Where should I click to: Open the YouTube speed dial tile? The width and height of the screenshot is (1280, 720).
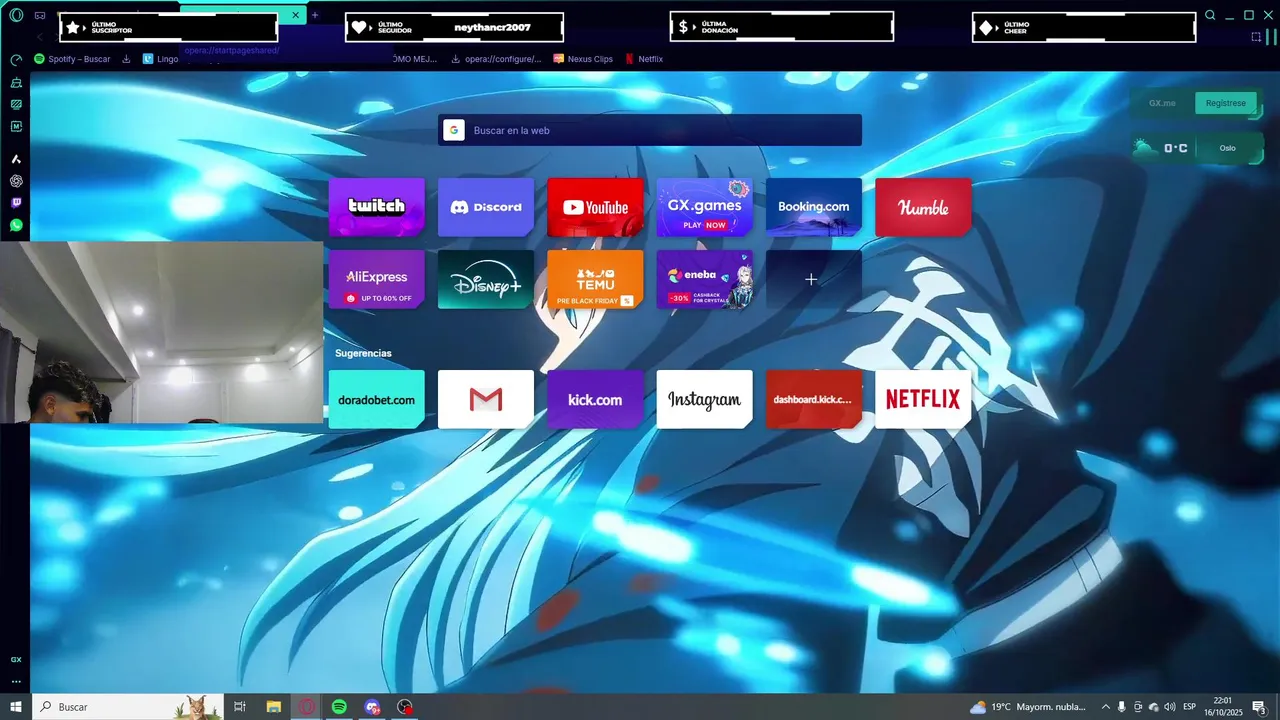coord(595,207)
